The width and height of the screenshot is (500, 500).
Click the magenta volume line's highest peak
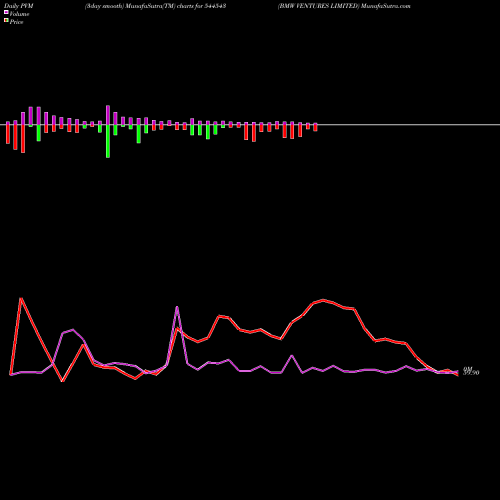coord(177,307)
